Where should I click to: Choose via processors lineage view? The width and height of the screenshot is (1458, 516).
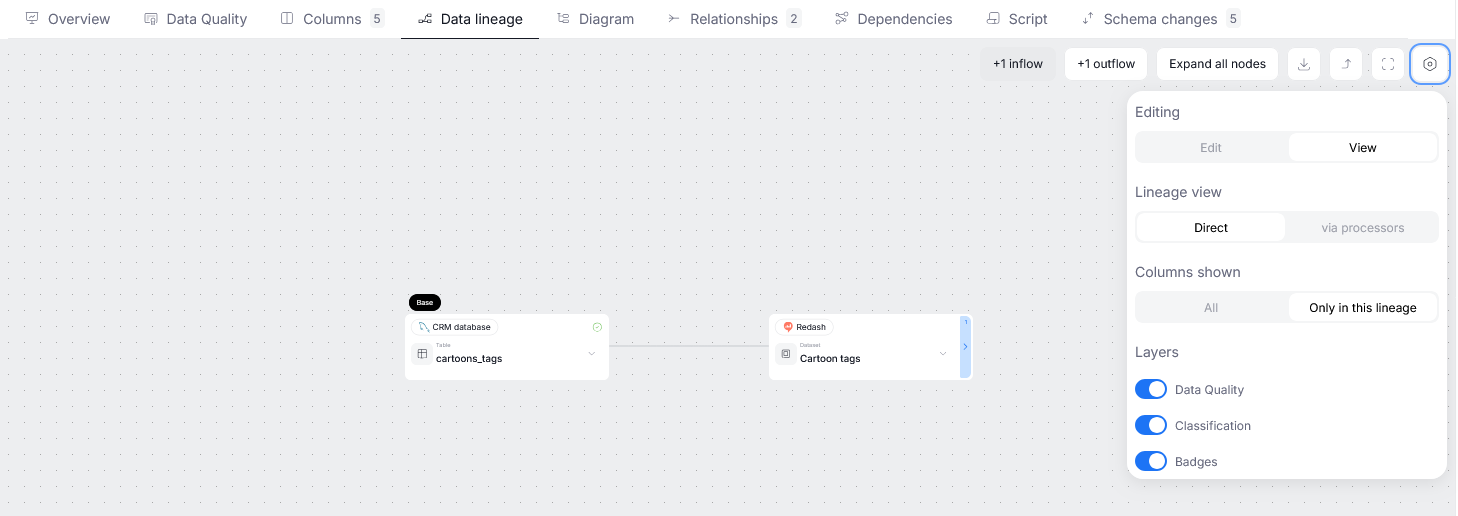tap(1363, 227)
